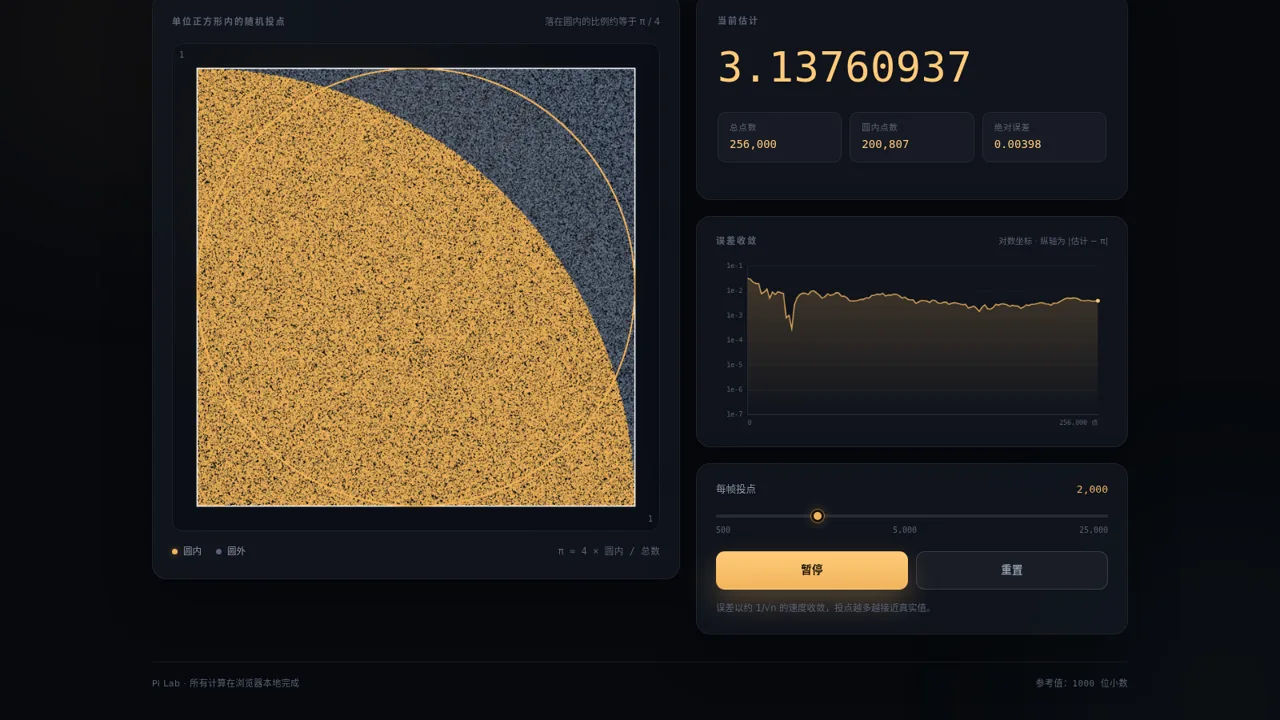Click the 25,000 end of the slider scale
This screenshot has height=720, width=1280.
pyautogui.click(x=1093, y=530)
